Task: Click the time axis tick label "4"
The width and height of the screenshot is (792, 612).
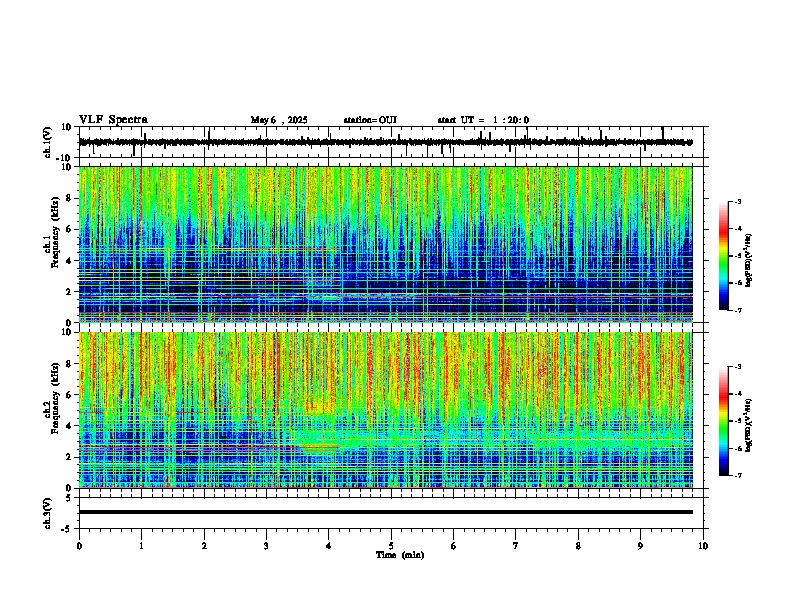Action: [329, 546]
